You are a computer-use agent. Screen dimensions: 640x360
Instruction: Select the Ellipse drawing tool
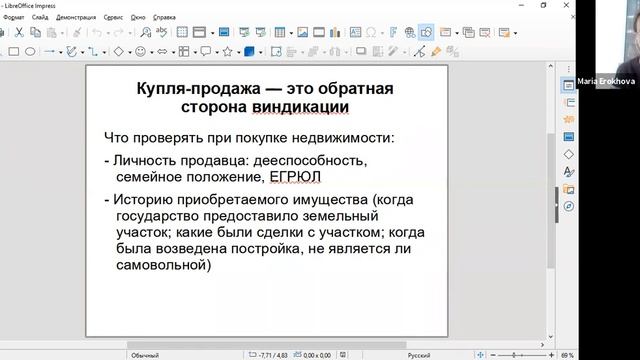(x=30, y=52)
